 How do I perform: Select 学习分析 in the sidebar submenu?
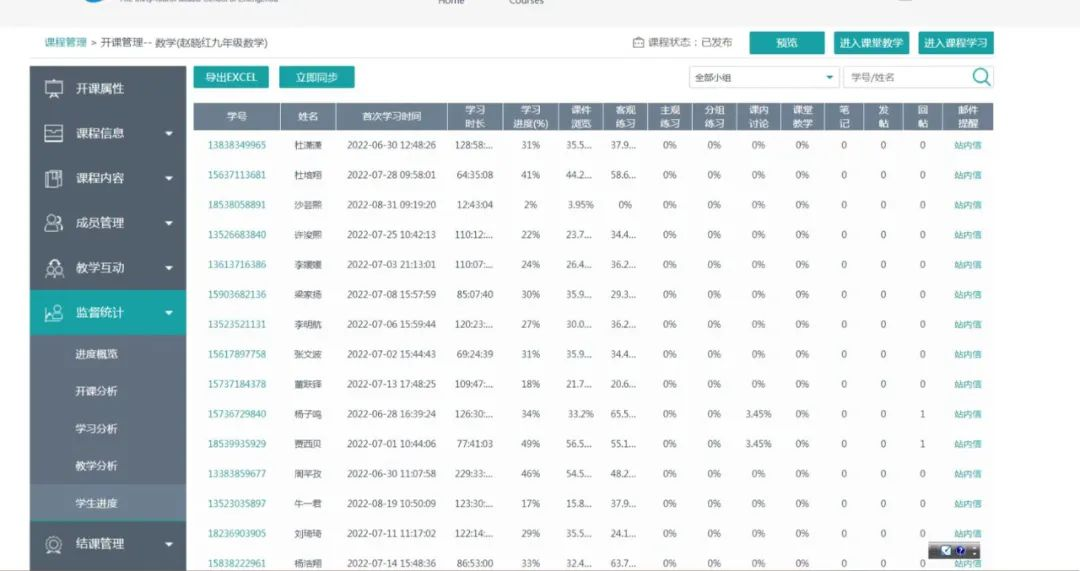[x=96, y=429]
